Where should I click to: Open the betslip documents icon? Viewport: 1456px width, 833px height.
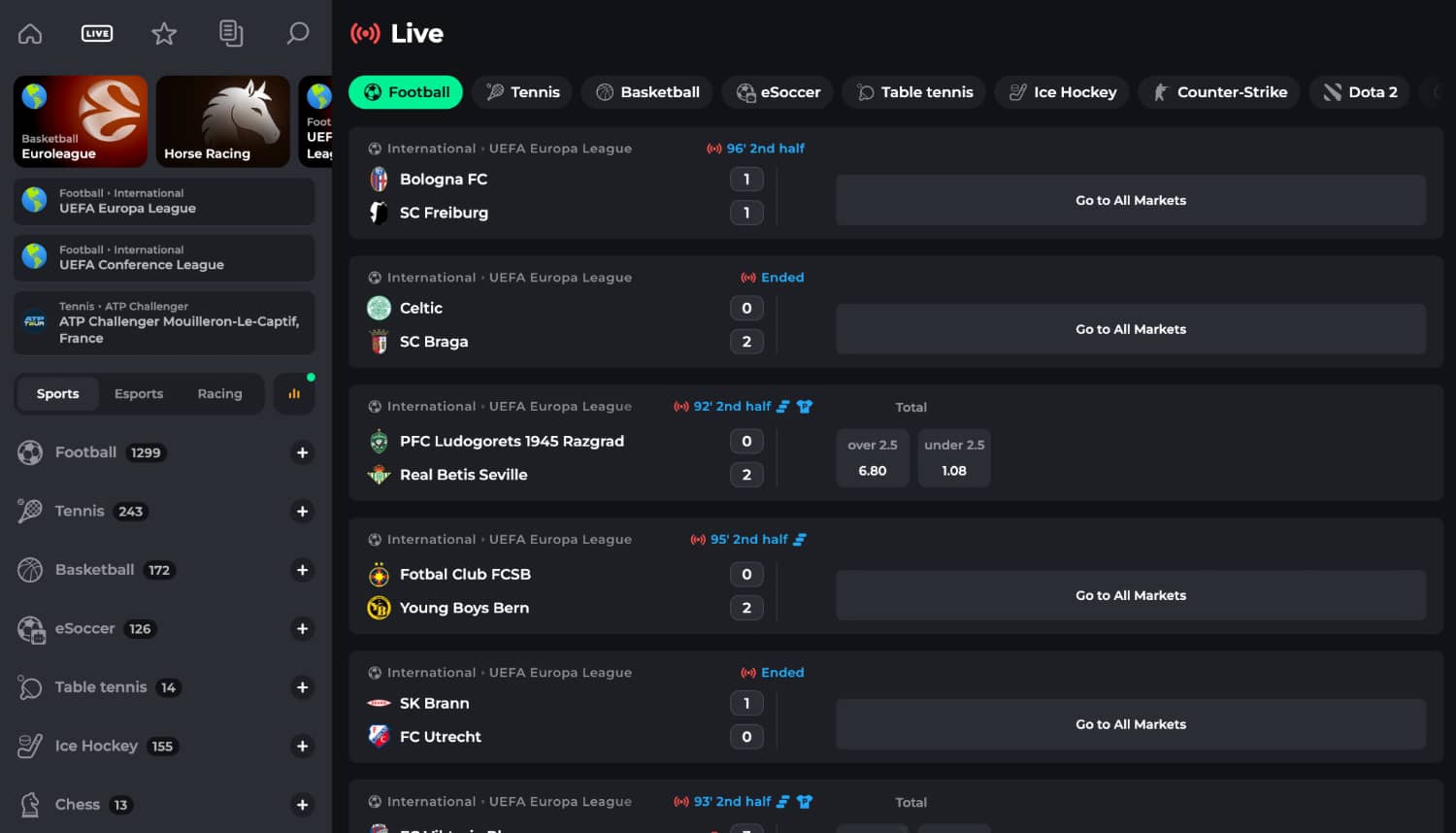(x=231, y=32)
